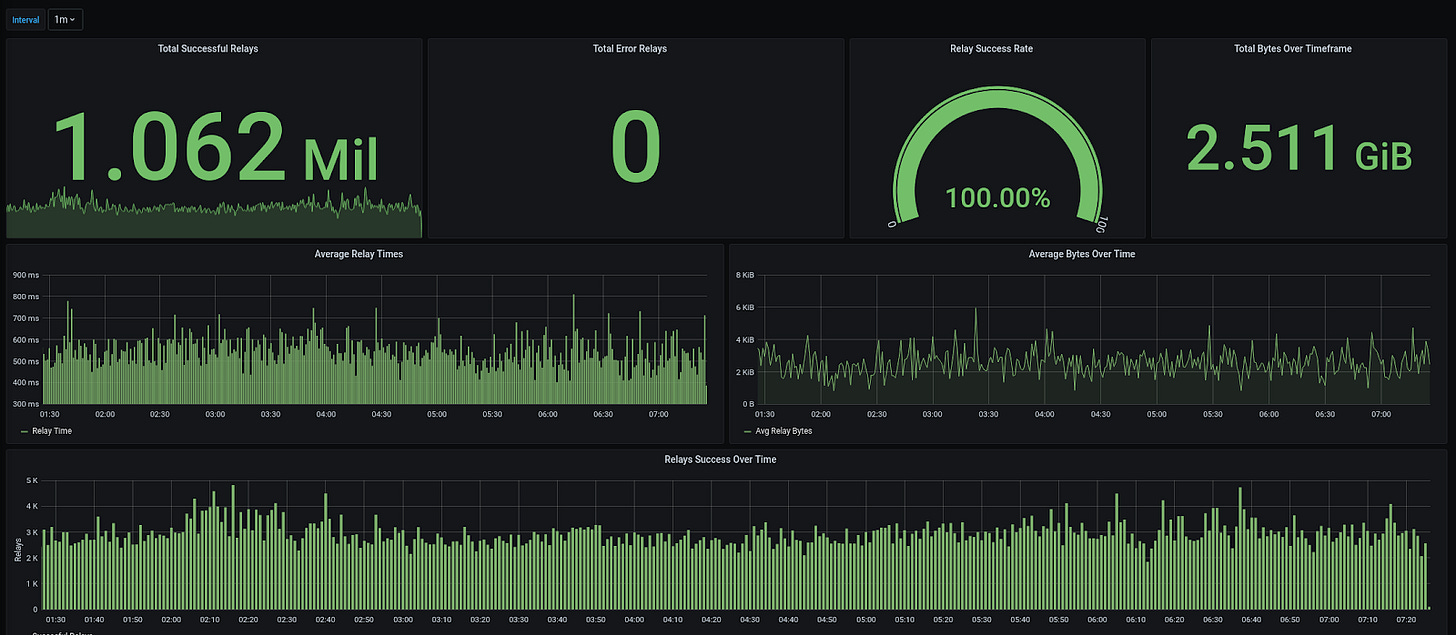Viewport: 1456px width, 635px height.
Task: Click the 04:00 label in Average Relay Times chart
Action: tap(326, 414)
